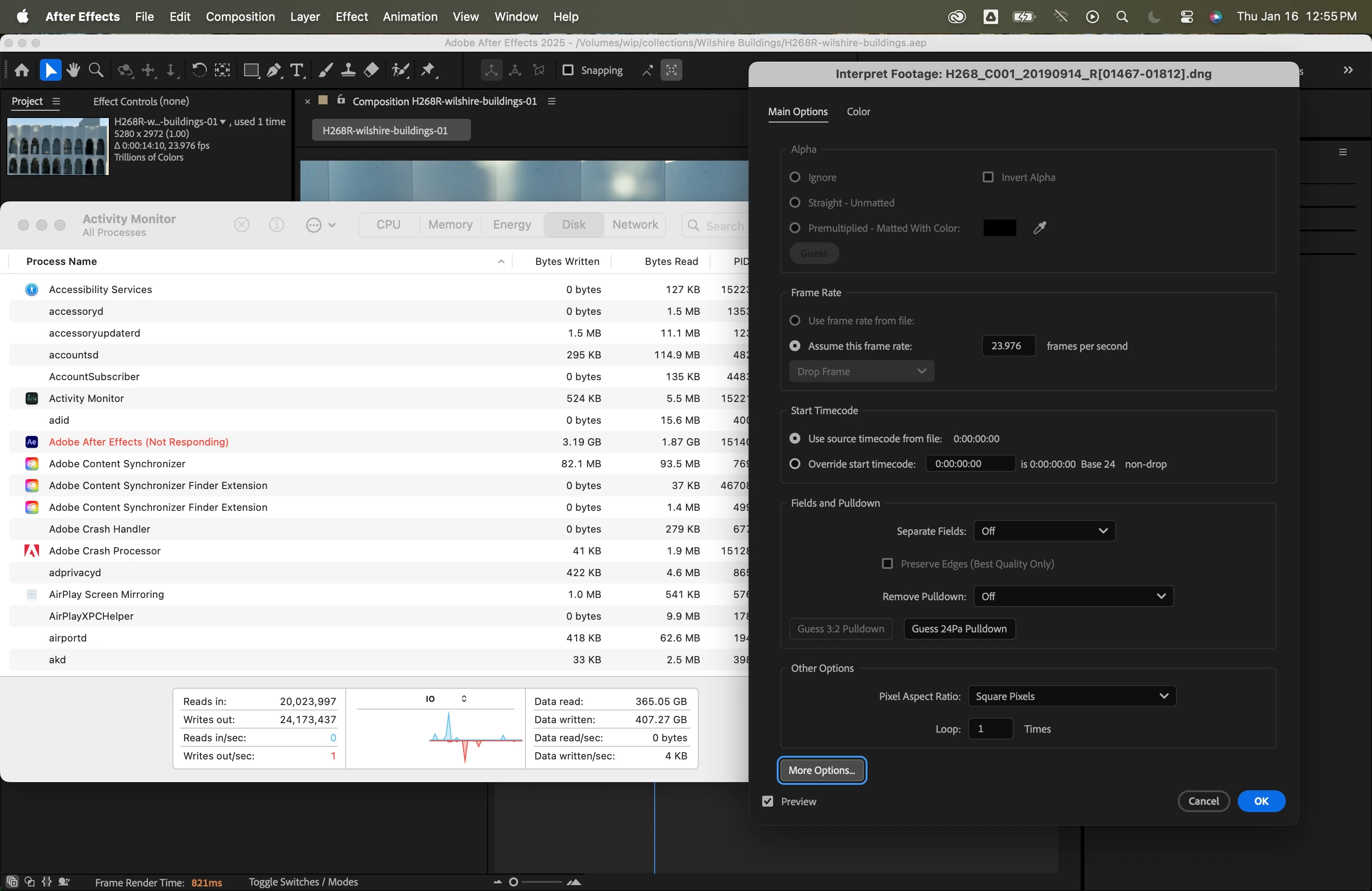The width and height of the screenshot is (1372, 891).
Task: Expand the Remove Pulldown dropdown
Action: coord(1073,597)
